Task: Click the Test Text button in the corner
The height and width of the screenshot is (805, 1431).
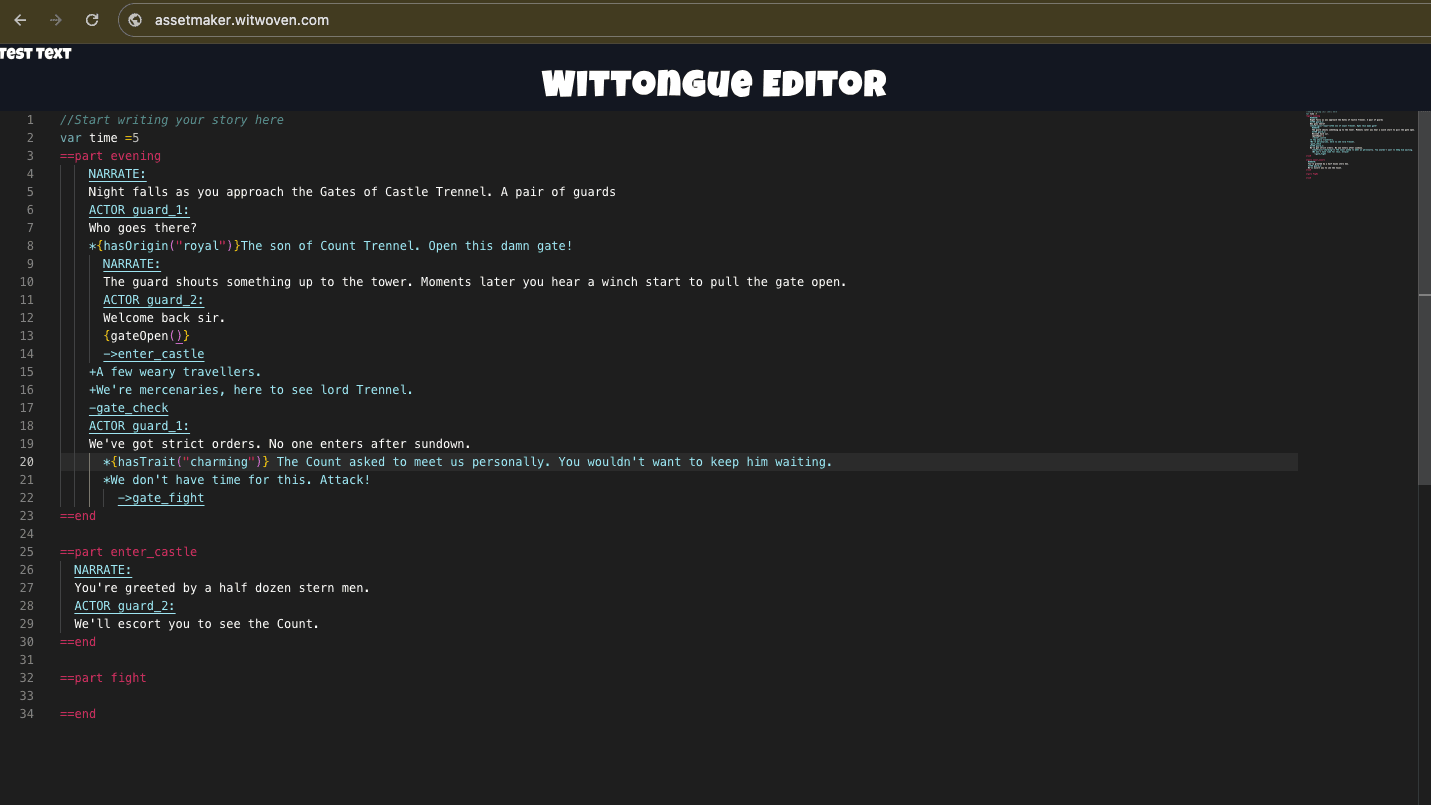Action: point(36,53)
